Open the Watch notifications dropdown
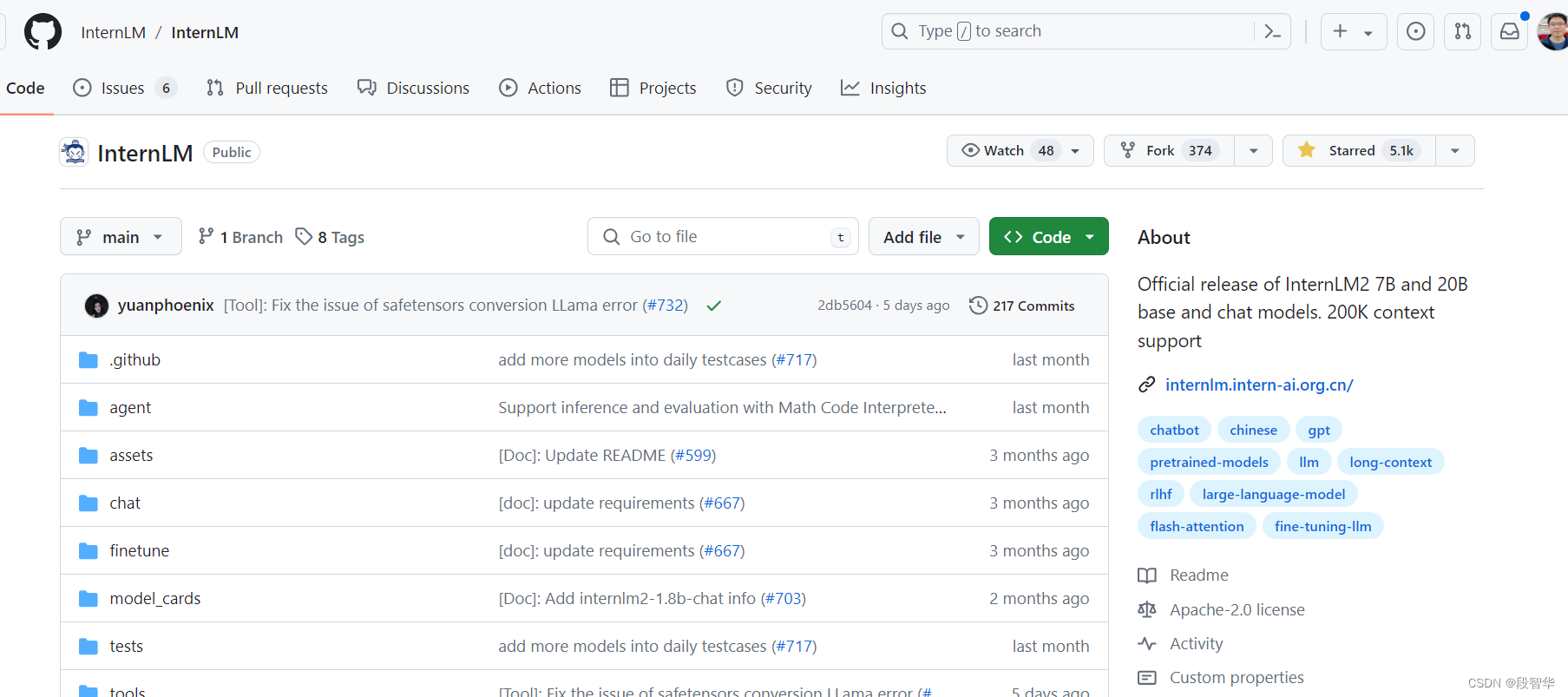The width and height of the screenshot is (1568, 697). 1020,151
